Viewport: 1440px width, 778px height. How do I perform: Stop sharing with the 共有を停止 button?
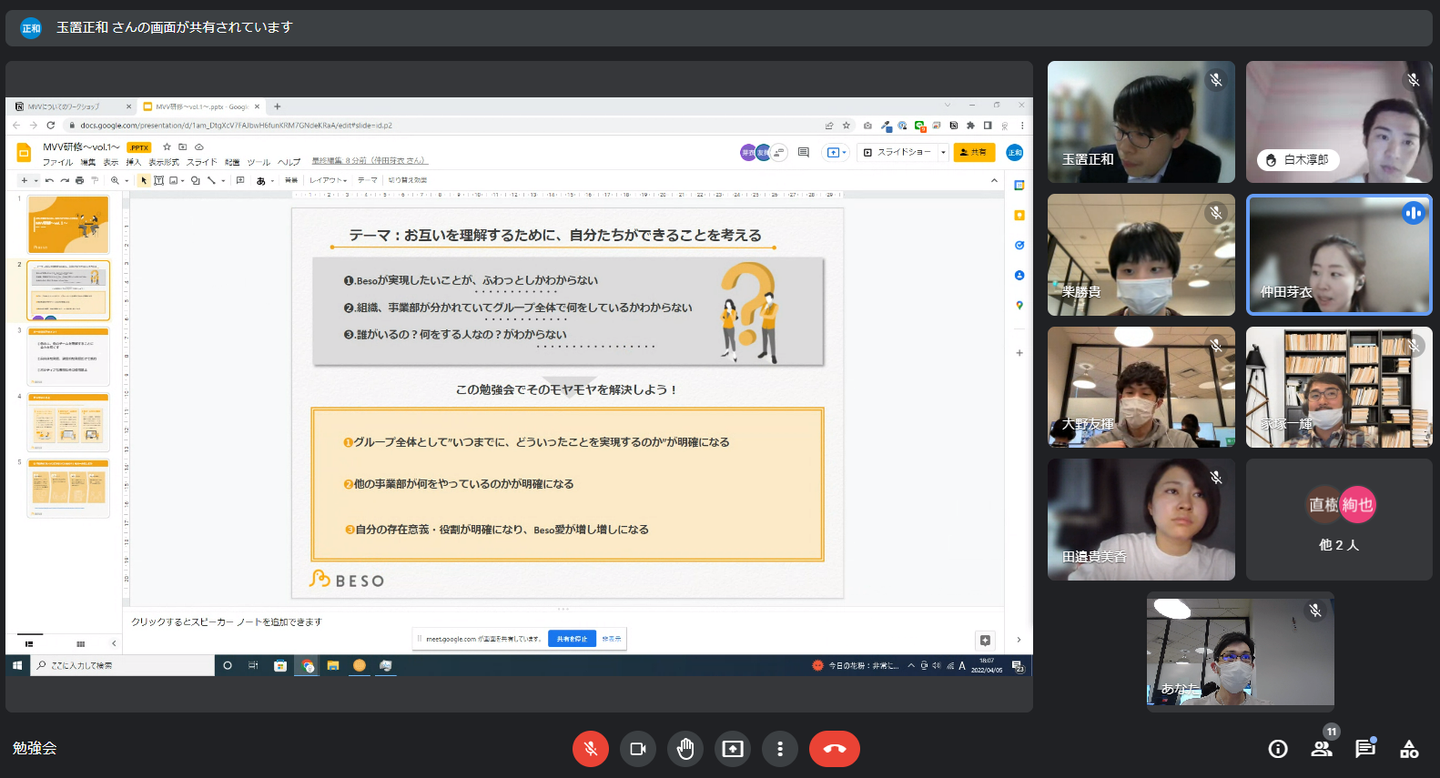pyautogui.click(x=571, y=638)
